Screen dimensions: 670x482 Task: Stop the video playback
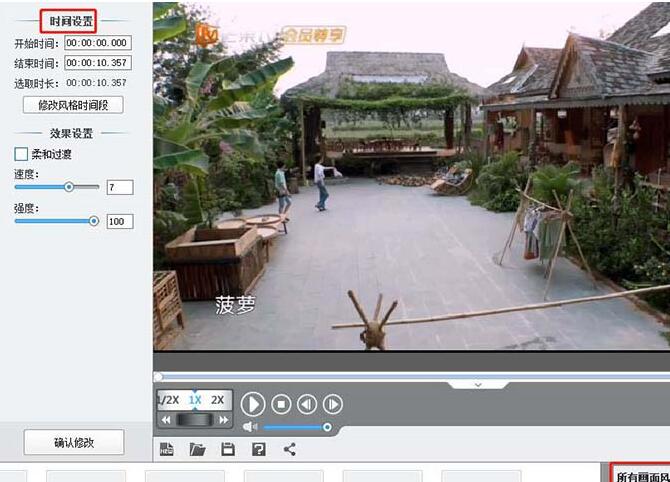click(x=281, y=404)
